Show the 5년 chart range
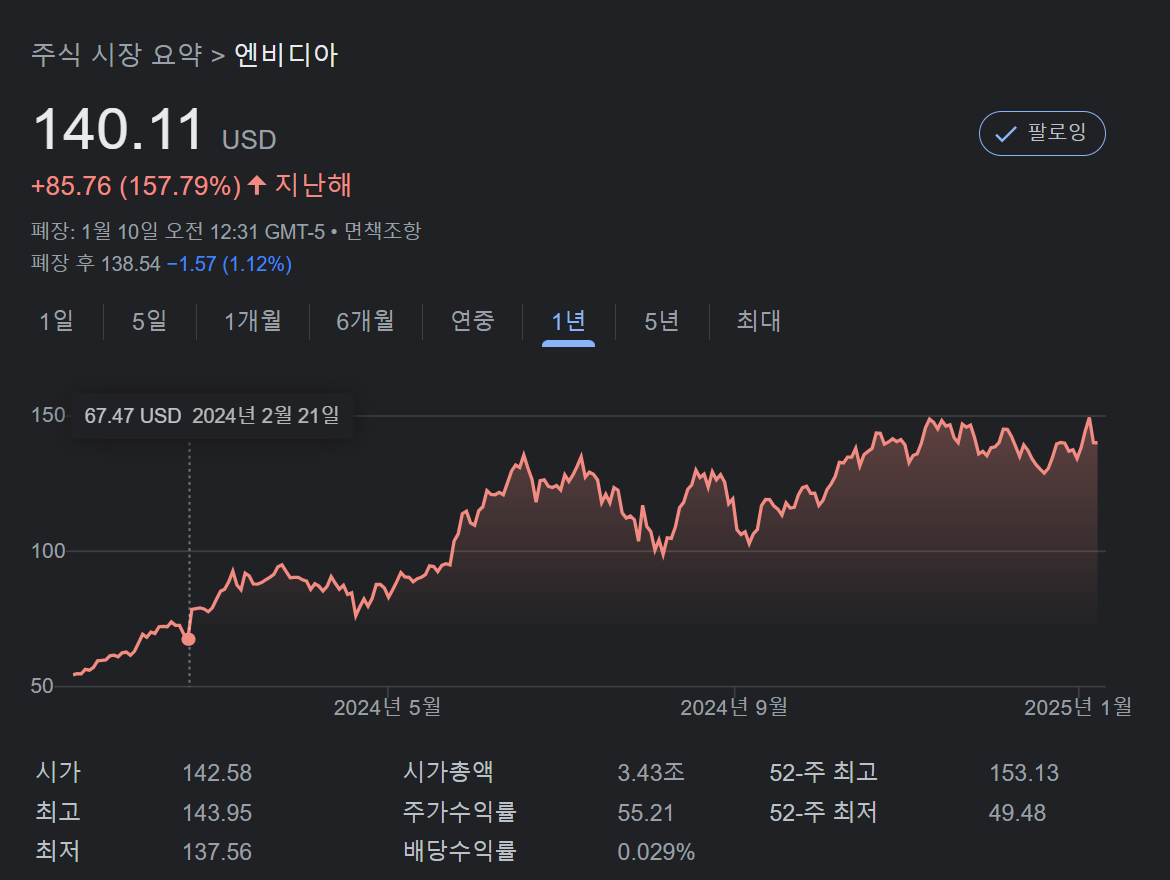 (662, 321)
